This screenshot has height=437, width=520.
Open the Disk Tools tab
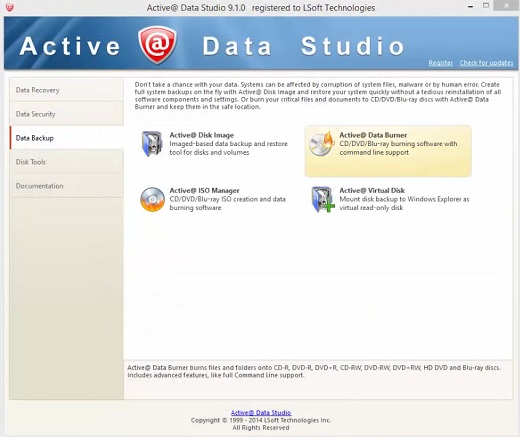(x=67, y=162)
